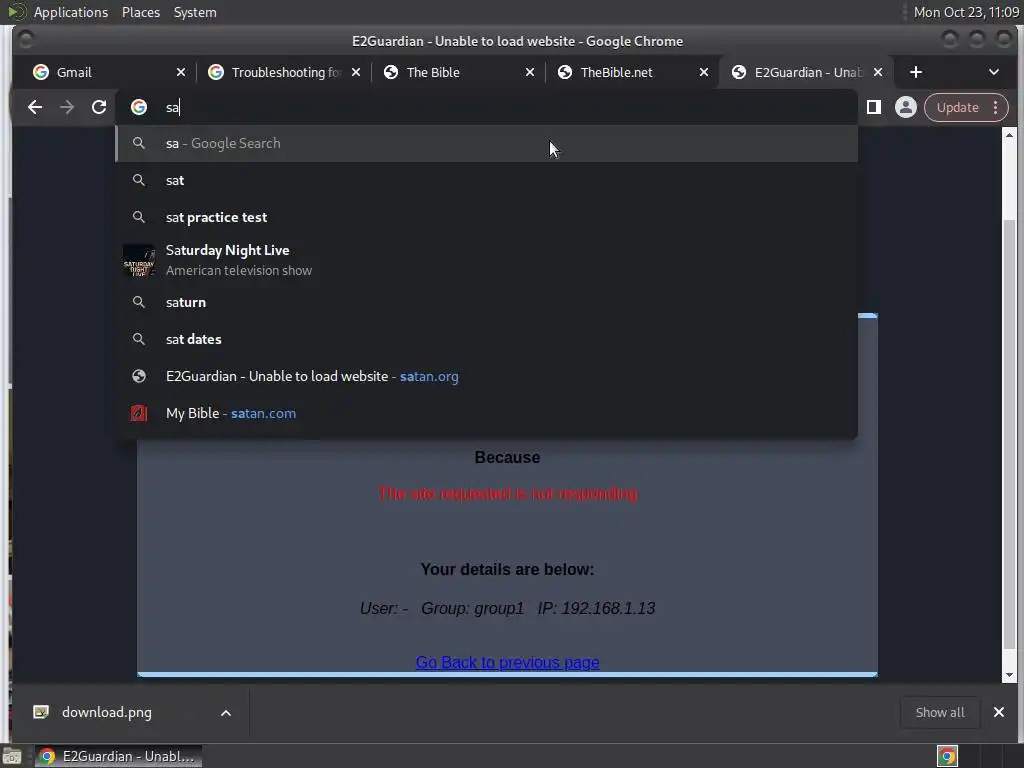Click page scrollbar up arrow
Viewport: 1024px width, 768px height.
click(x=1009, y=135)
